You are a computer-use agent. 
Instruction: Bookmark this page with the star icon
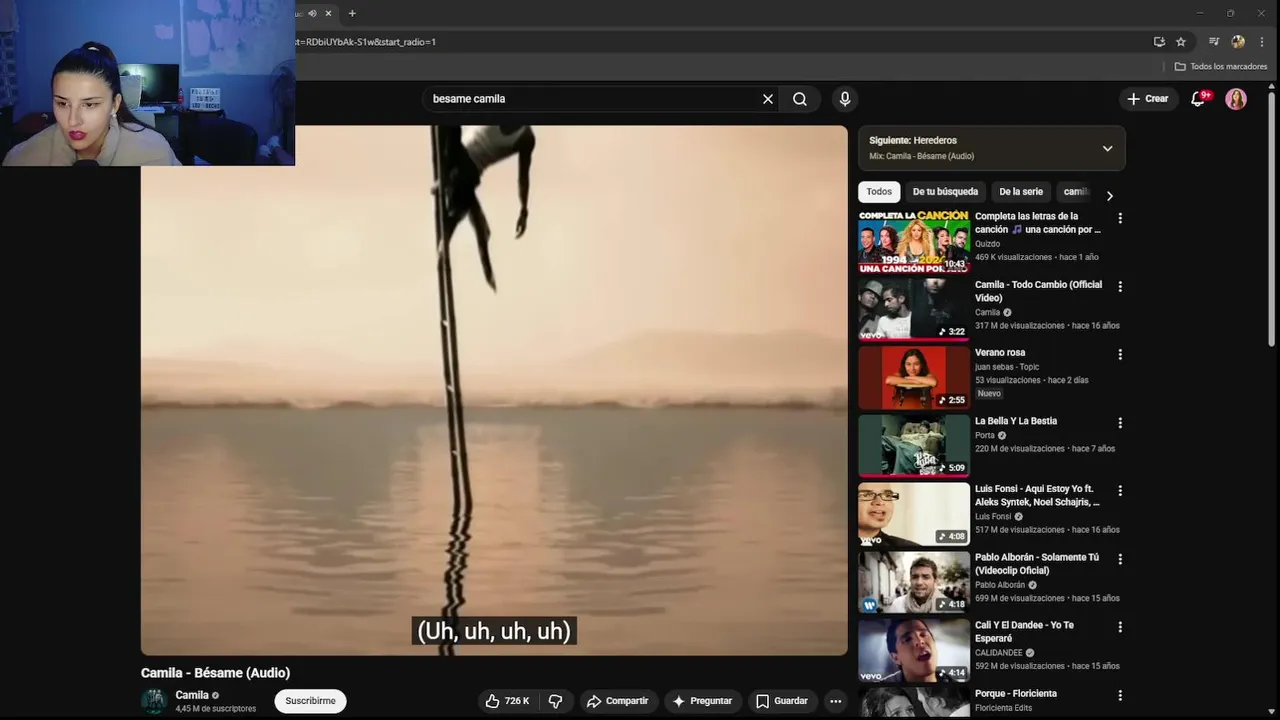point(1181,42)
